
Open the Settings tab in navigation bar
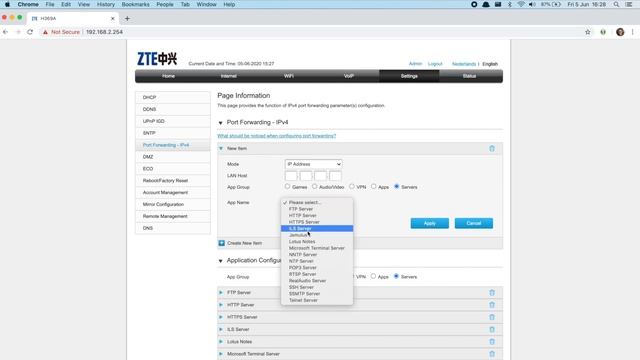click(x=409, y=76)
